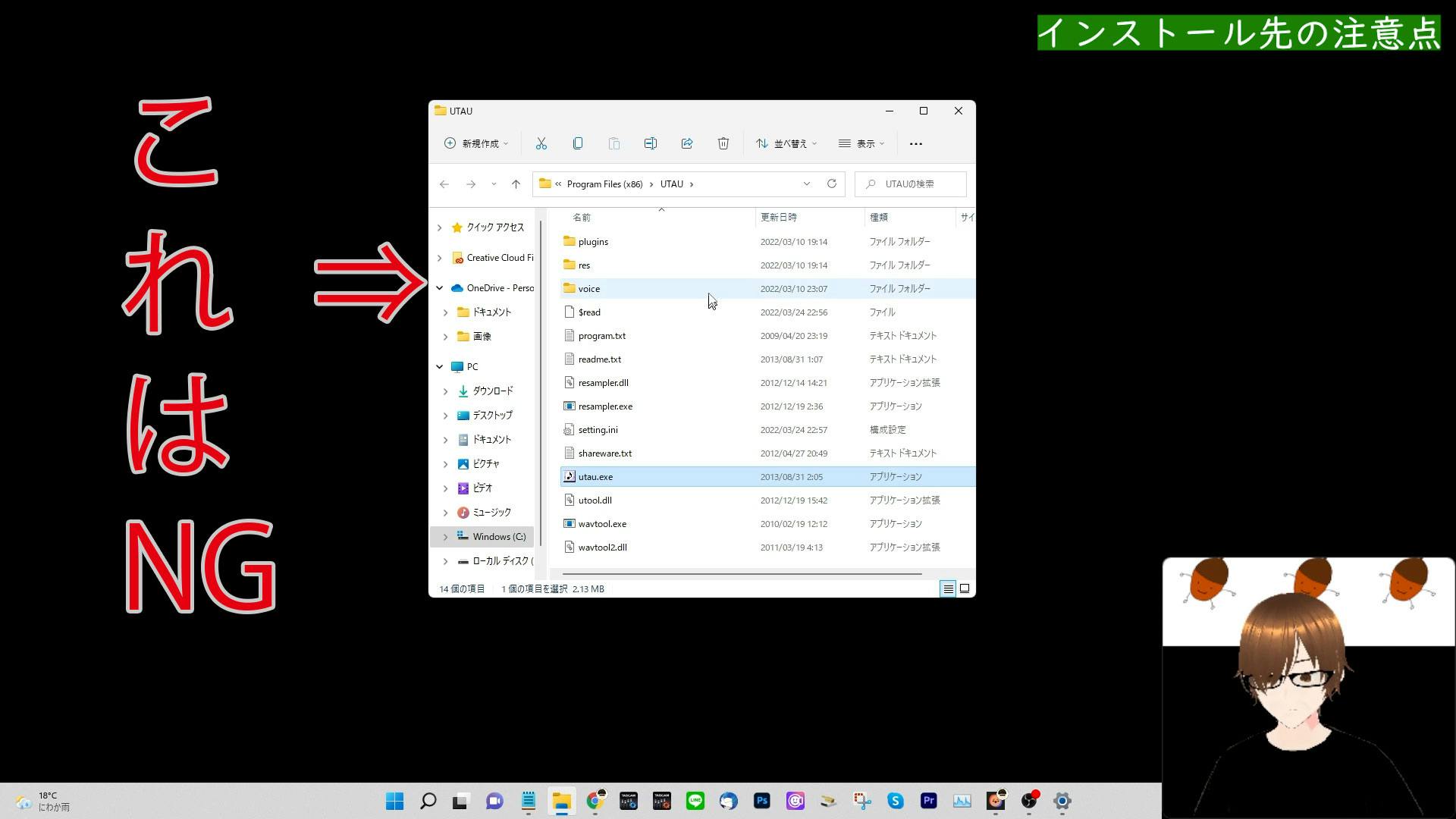Click the Refresh icon beside address bar
1456x819 pixels.
832,184
